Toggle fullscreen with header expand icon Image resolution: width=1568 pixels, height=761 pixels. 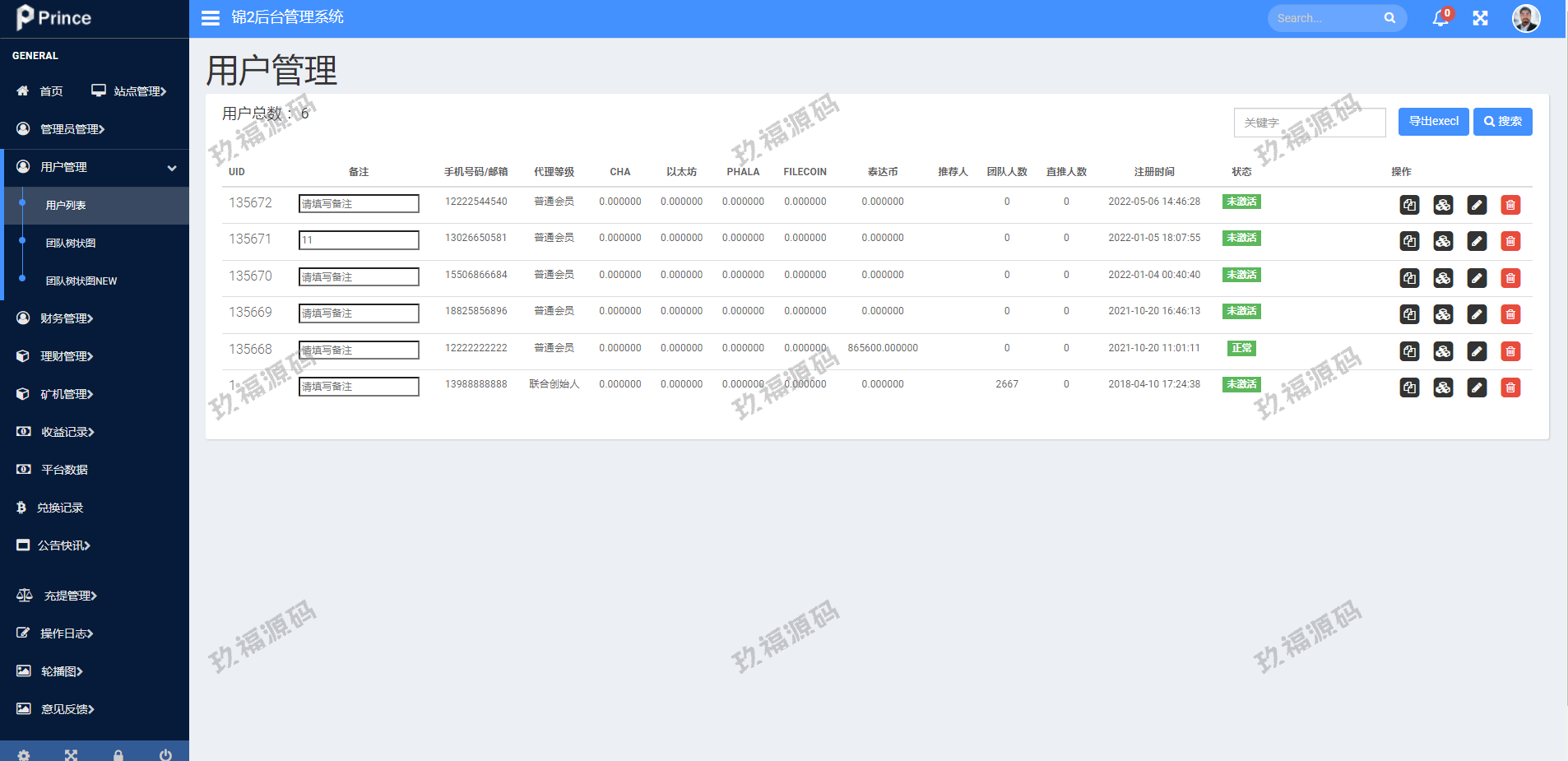click(x=1480, y=18)
